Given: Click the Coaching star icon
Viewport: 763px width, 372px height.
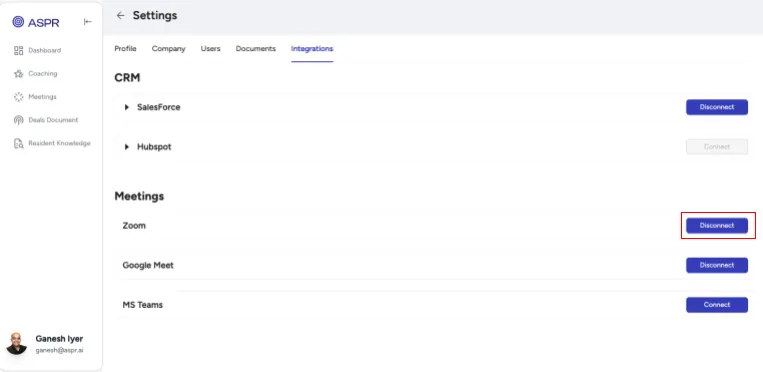Looking at the screenshot, I should [x=18, y=74].
